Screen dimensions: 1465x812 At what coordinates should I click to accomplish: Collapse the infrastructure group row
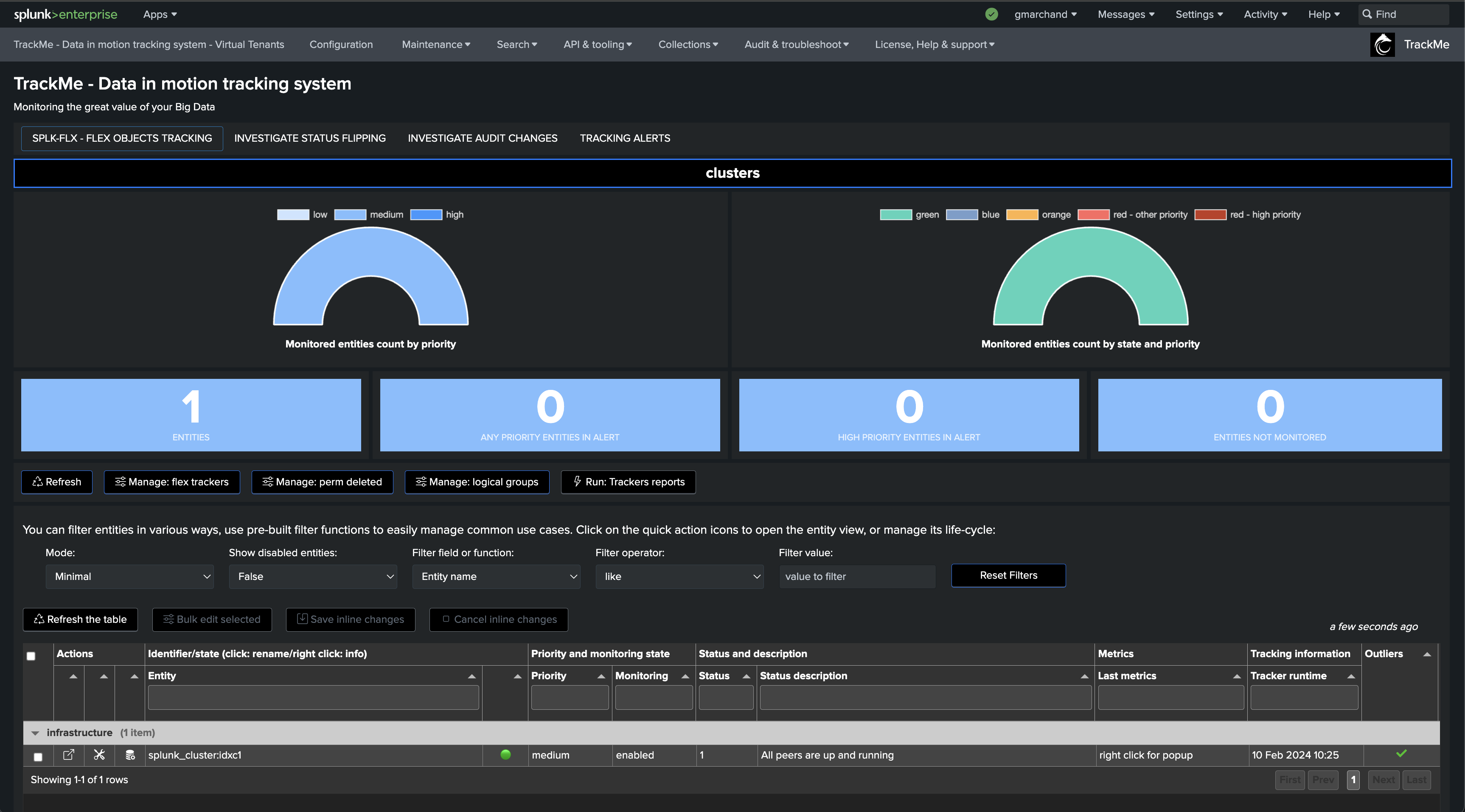point(35,733)
